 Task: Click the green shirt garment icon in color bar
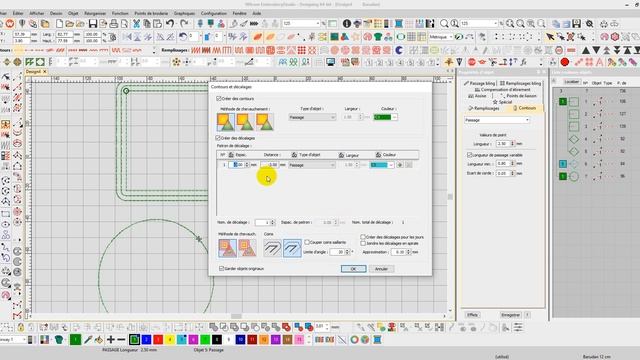click(x=59, y=340)
